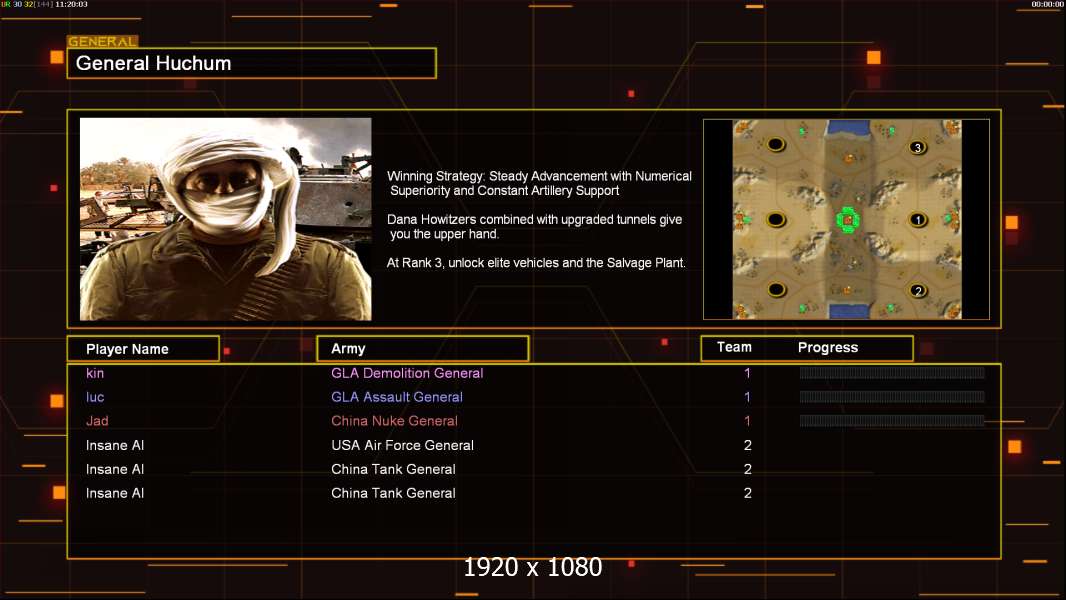Click team number 1 in kin's row
The height and width of the screenshot is (600, 1066).
[x=747, y=373]
